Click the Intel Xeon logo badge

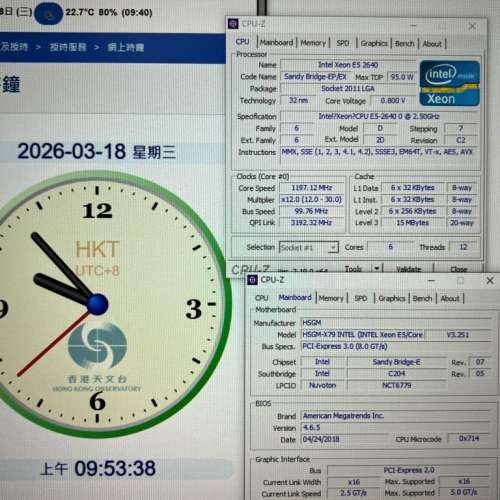click(x=450, y=83)
